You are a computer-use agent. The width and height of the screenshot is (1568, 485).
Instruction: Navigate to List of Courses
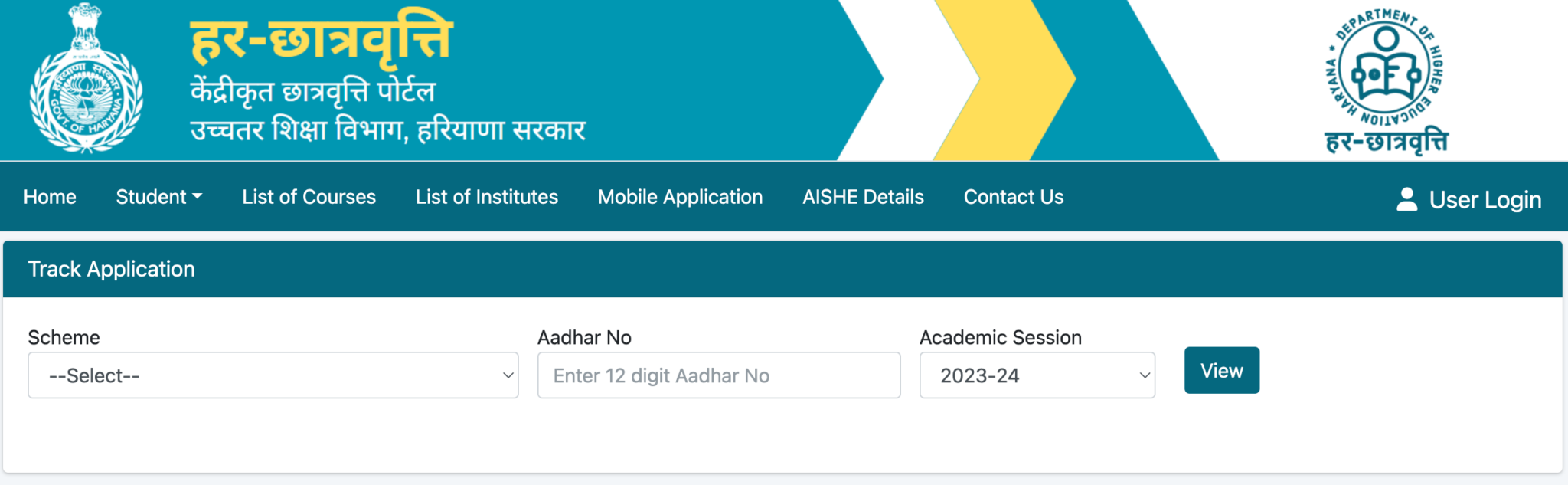tap(309, 197)
